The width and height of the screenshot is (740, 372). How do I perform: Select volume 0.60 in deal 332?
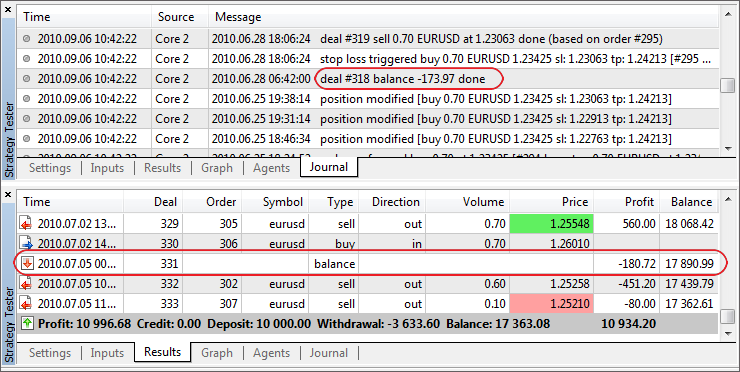click(x=495, y=284)
